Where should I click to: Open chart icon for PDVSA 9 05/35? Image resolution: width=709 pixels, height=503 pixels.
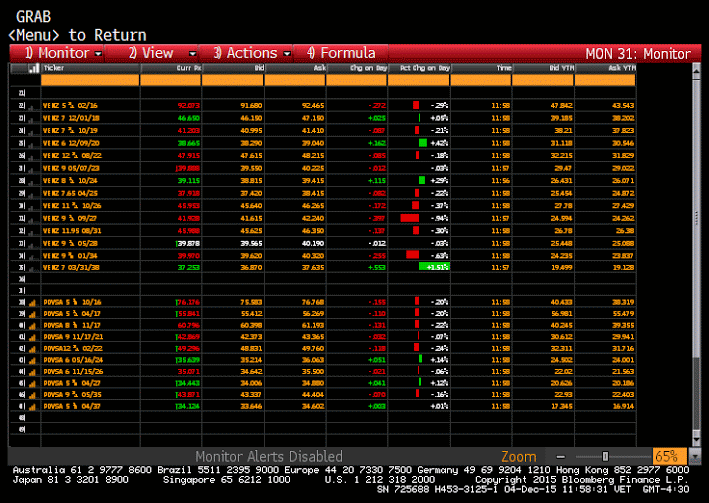pyautogui.click(x=32, y=395)
